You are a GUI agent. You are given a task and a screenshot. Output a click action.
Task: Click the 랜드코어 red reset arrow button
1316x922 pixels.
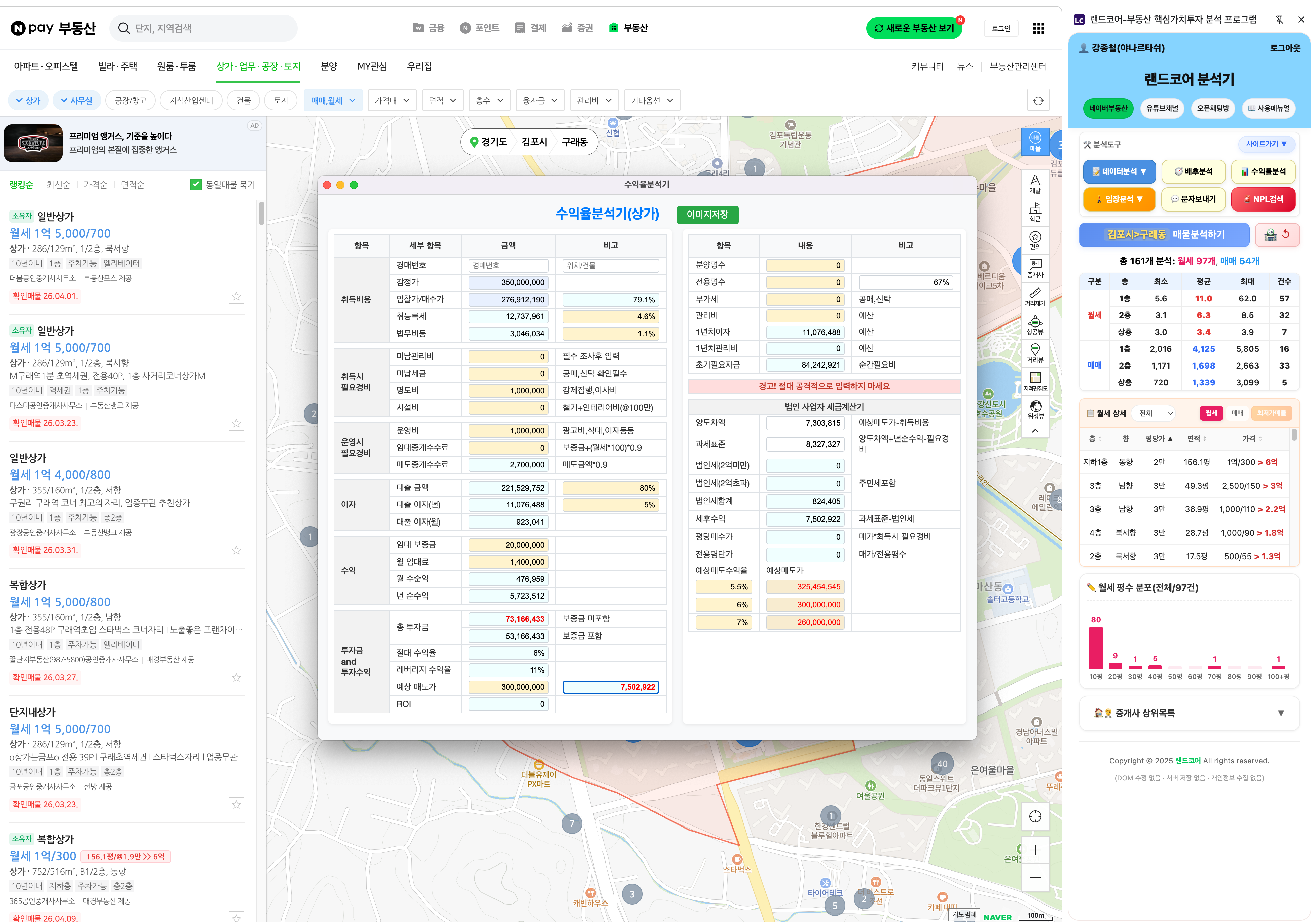(x=1286, y=234)
